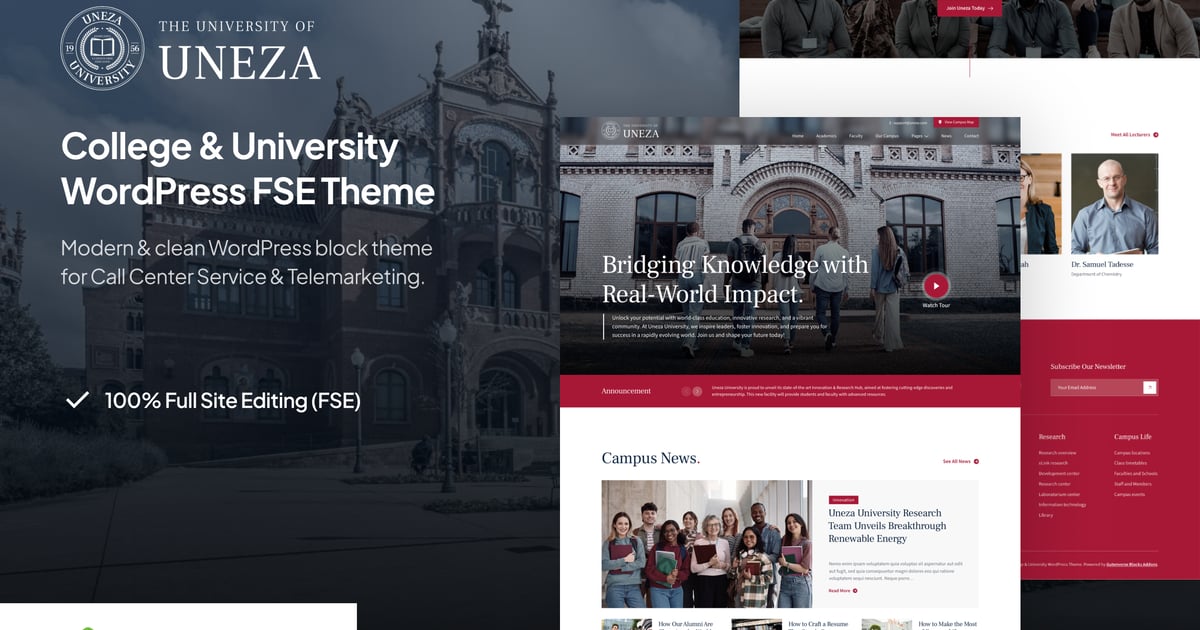Click Read More under renewable energy article
This screenshot has width=1200, height=630.
click(x=843, y=591)
